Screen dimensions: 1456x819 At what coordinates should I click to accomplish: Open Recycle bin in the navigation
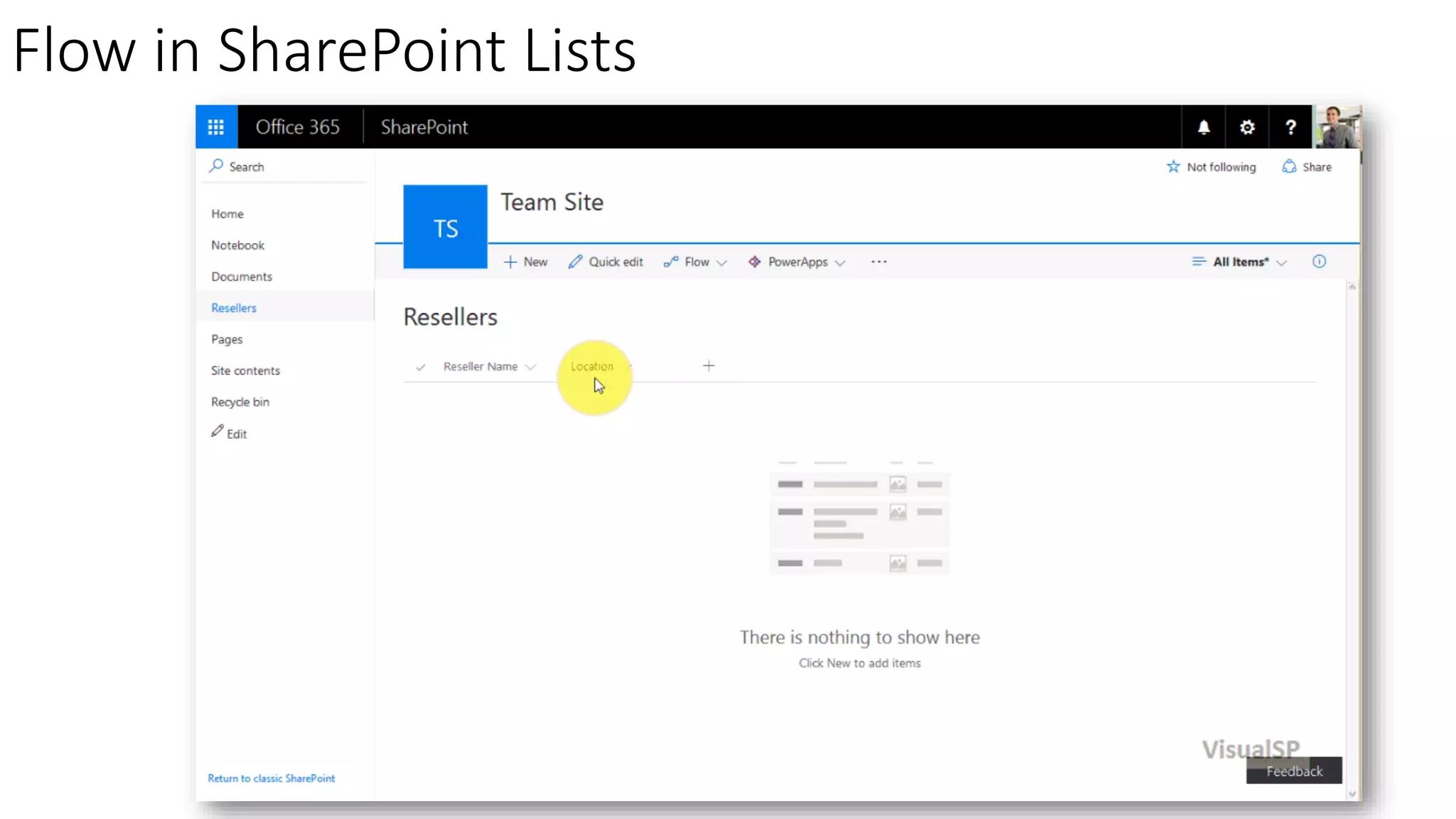click(x=240, y=402)
